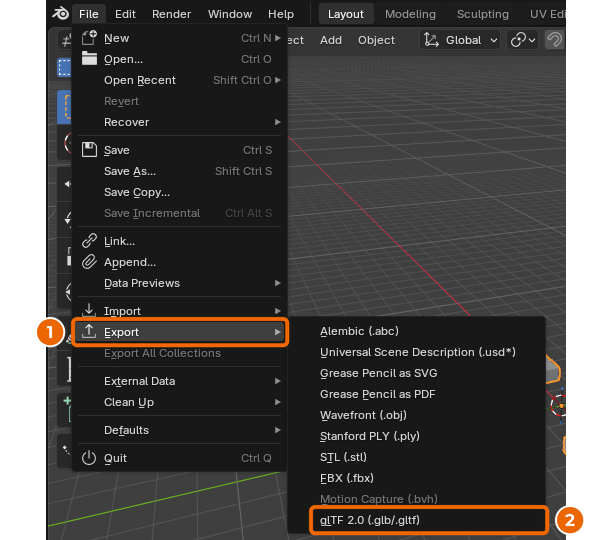Choose Save As... entry

coord(180,171)
